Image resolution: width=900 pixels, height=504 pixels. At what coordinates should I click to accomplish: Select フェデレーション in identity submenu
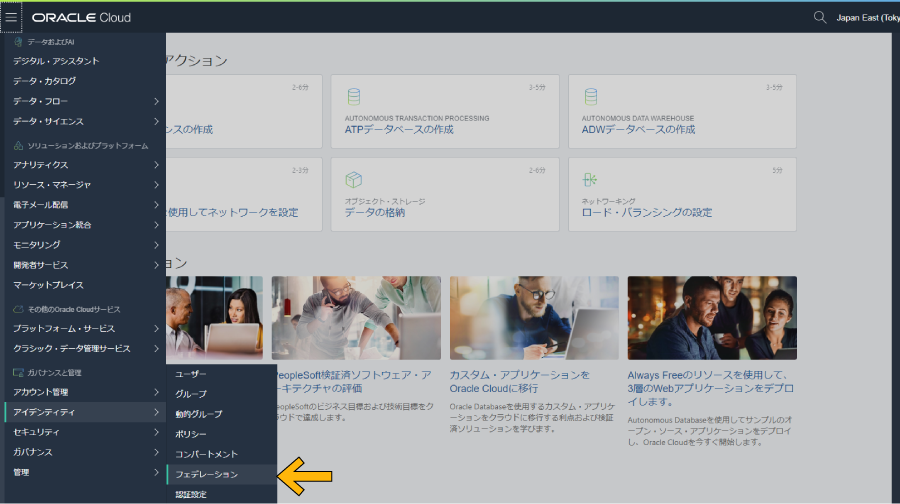click(x=222, y=475)
